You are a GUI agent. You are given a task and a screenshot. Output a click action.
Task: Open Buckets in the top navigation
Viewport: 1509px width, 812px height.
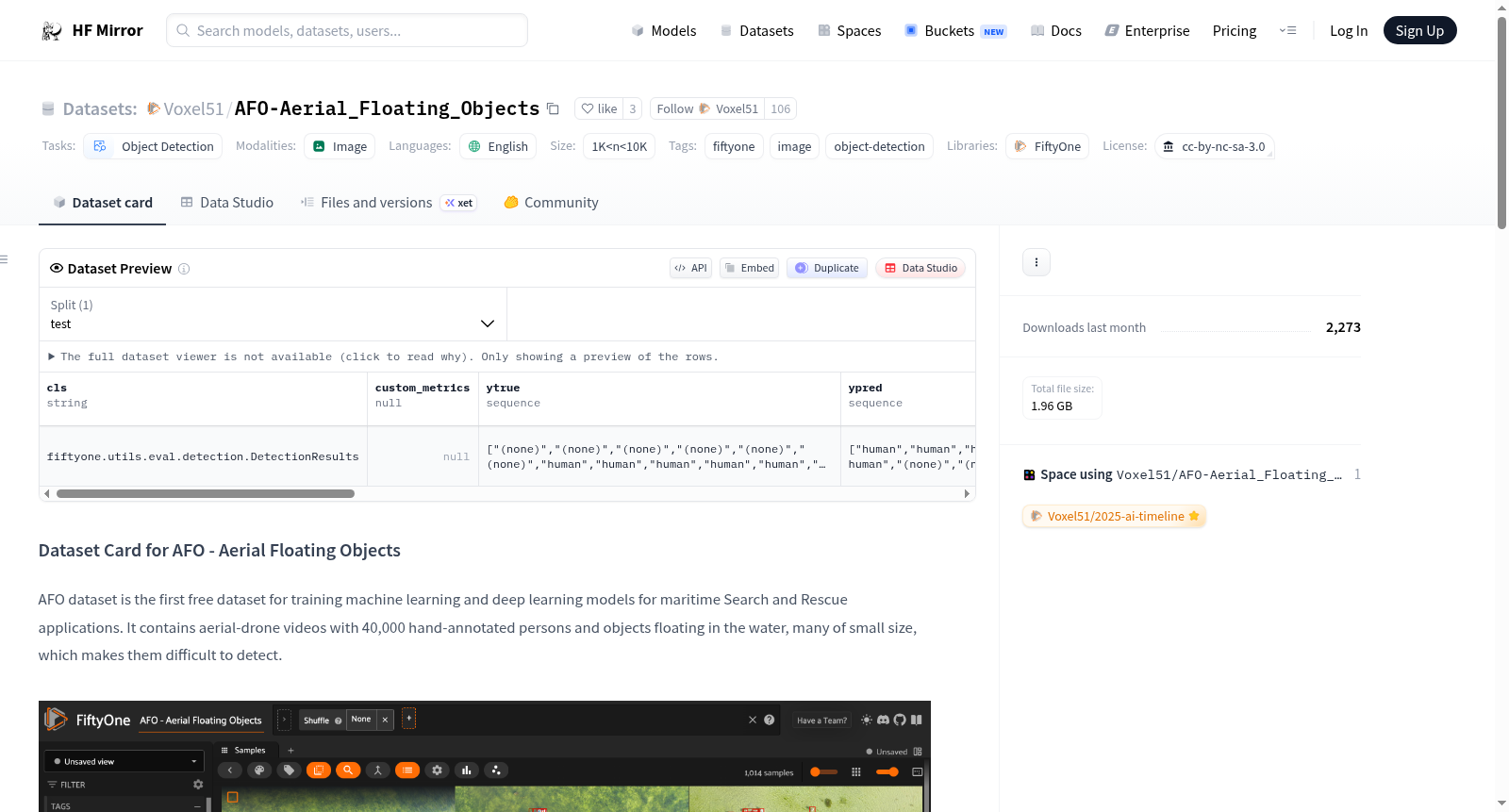tap(955, 30)
